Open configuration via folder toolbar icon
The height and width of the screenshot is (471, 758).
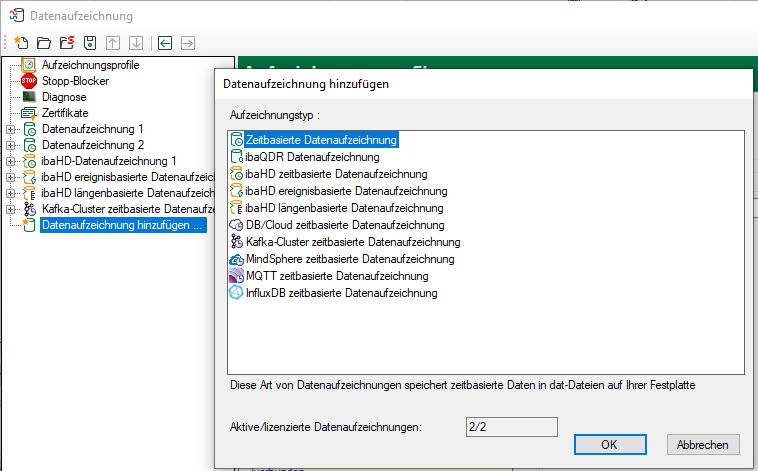click(44, 43)
